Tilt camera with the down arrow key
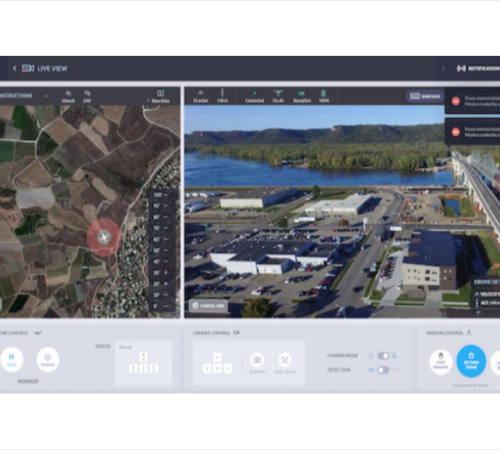 (x=217, y=368)
